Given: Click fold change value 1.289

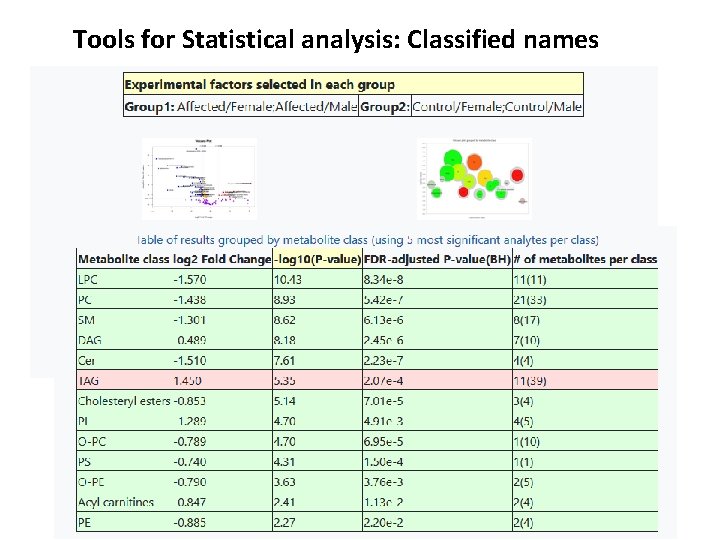Looking at the screenshot, I should tap(192, 421).
